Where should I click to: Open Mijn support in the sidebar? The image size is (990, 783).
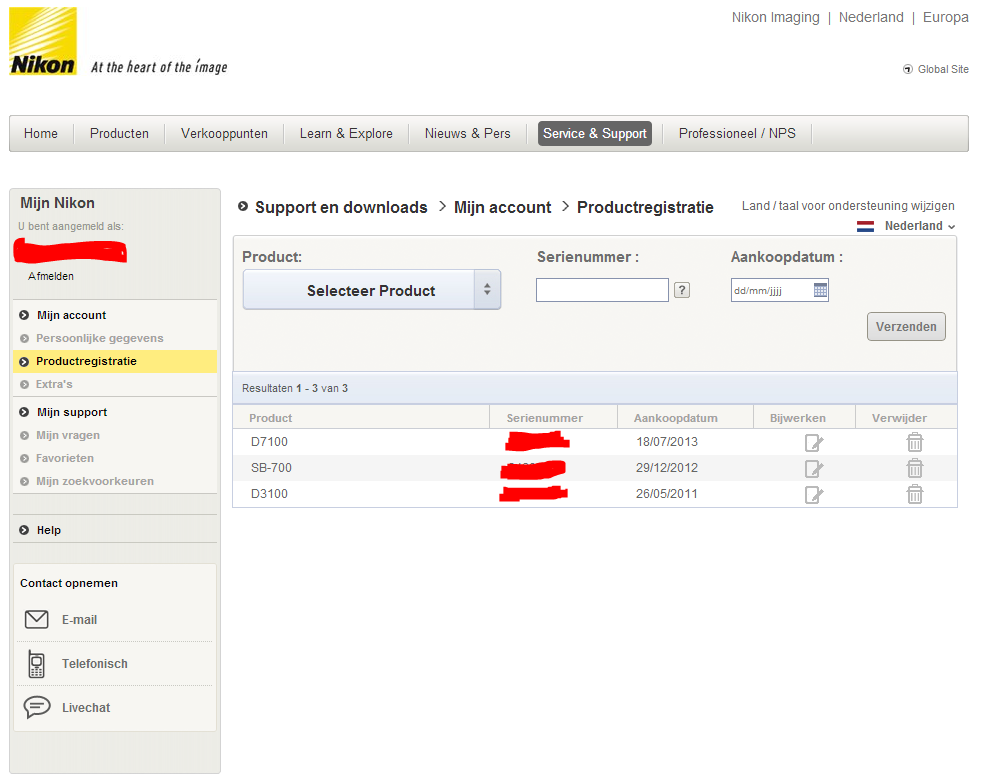[72, 412]
